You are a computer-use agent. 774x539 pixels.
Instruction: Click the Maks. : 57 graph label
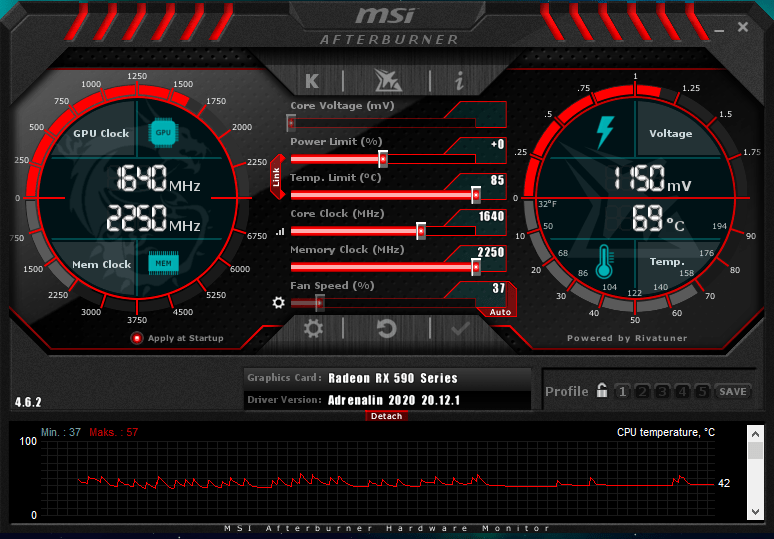pyautogui.click(x=114, y=432)
